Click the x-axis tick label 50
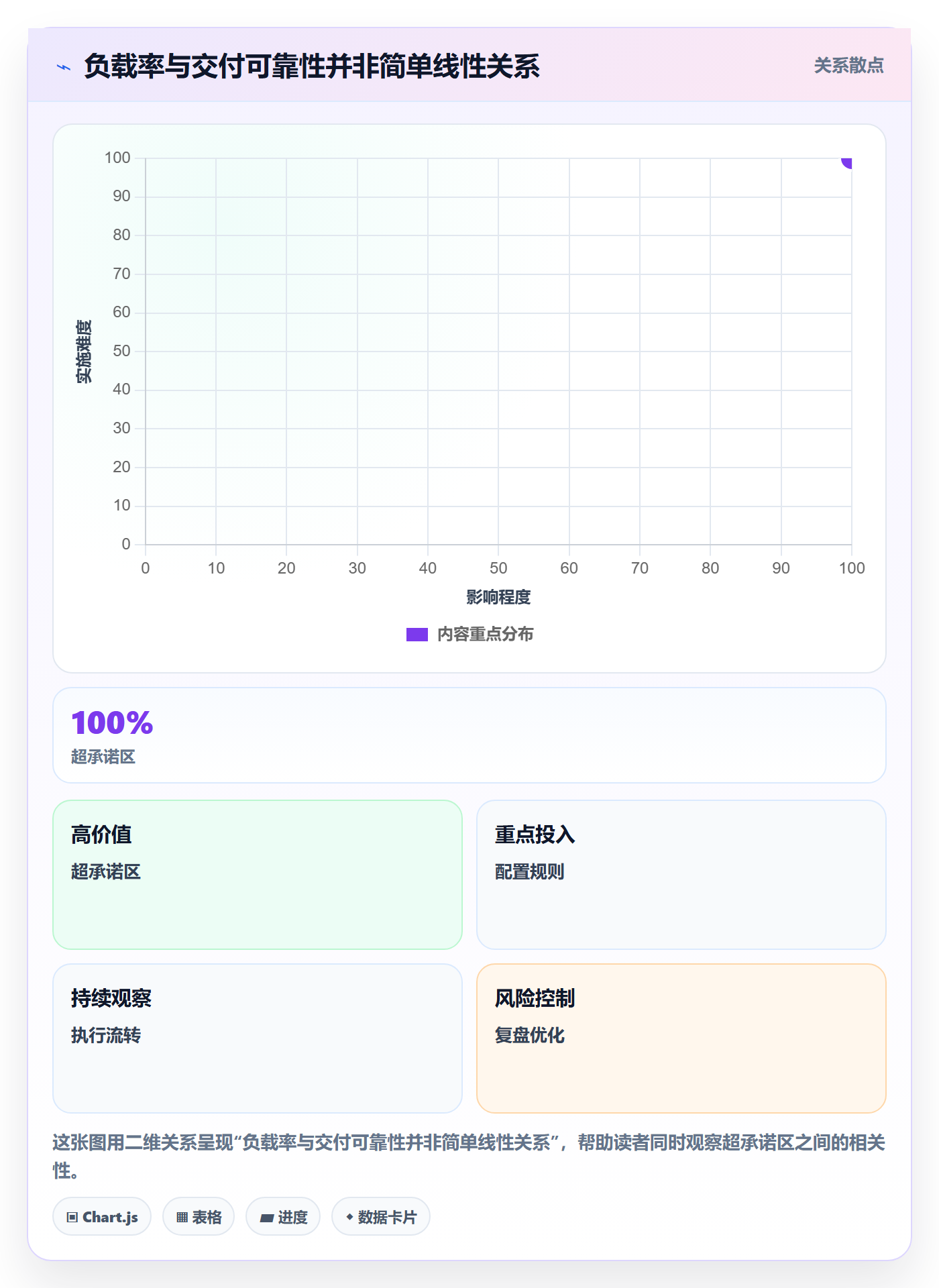Screen dimensions: 939x1288 (x=498, y=568)
